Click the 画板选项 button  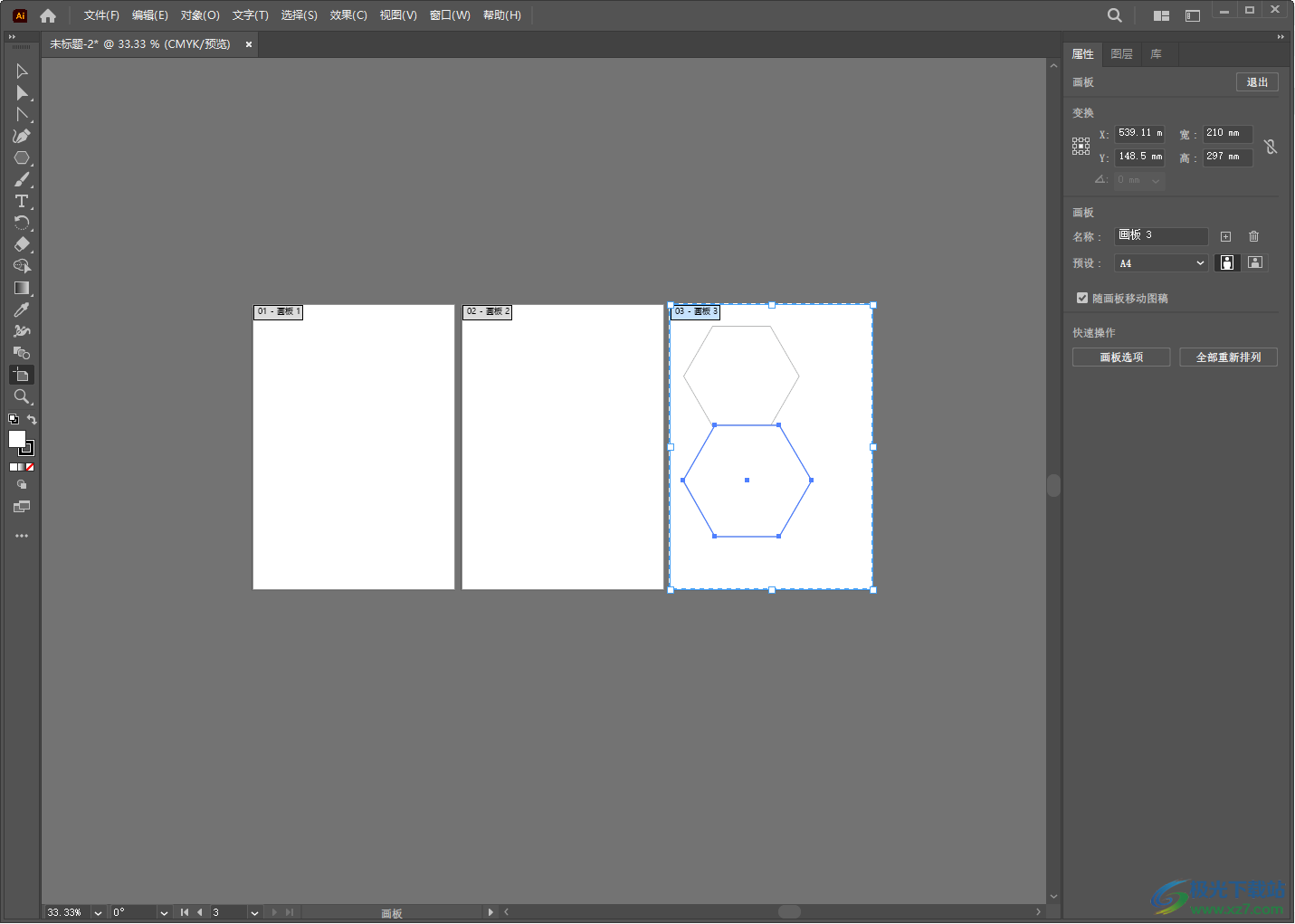point(1121,357)
